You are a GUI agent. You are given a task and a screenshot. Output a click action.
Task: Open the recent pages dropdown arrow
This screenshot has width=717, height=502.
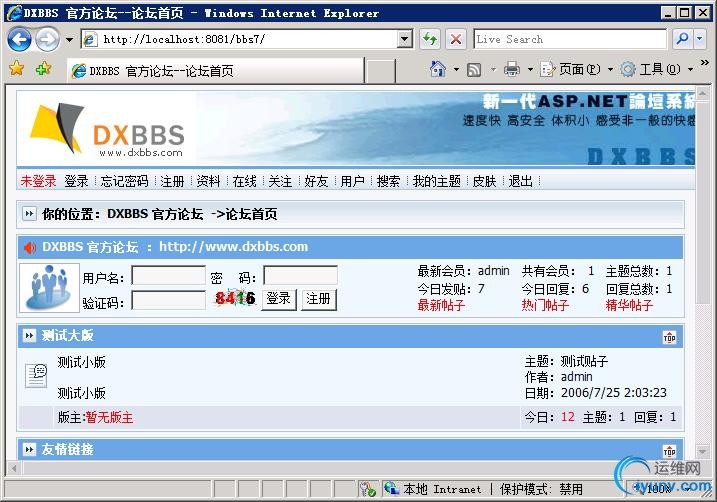point(69,40)
